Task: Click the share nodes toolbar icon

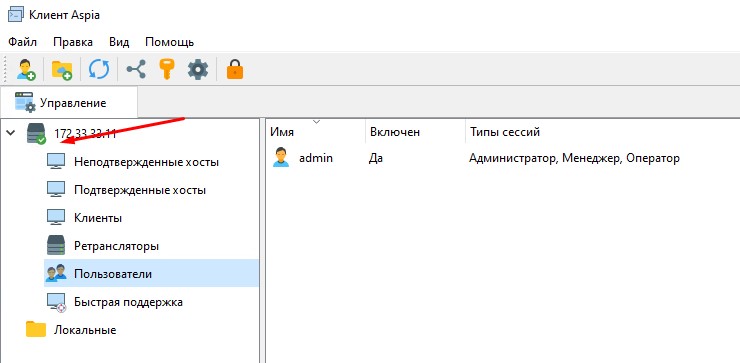Action: [136, 70]
